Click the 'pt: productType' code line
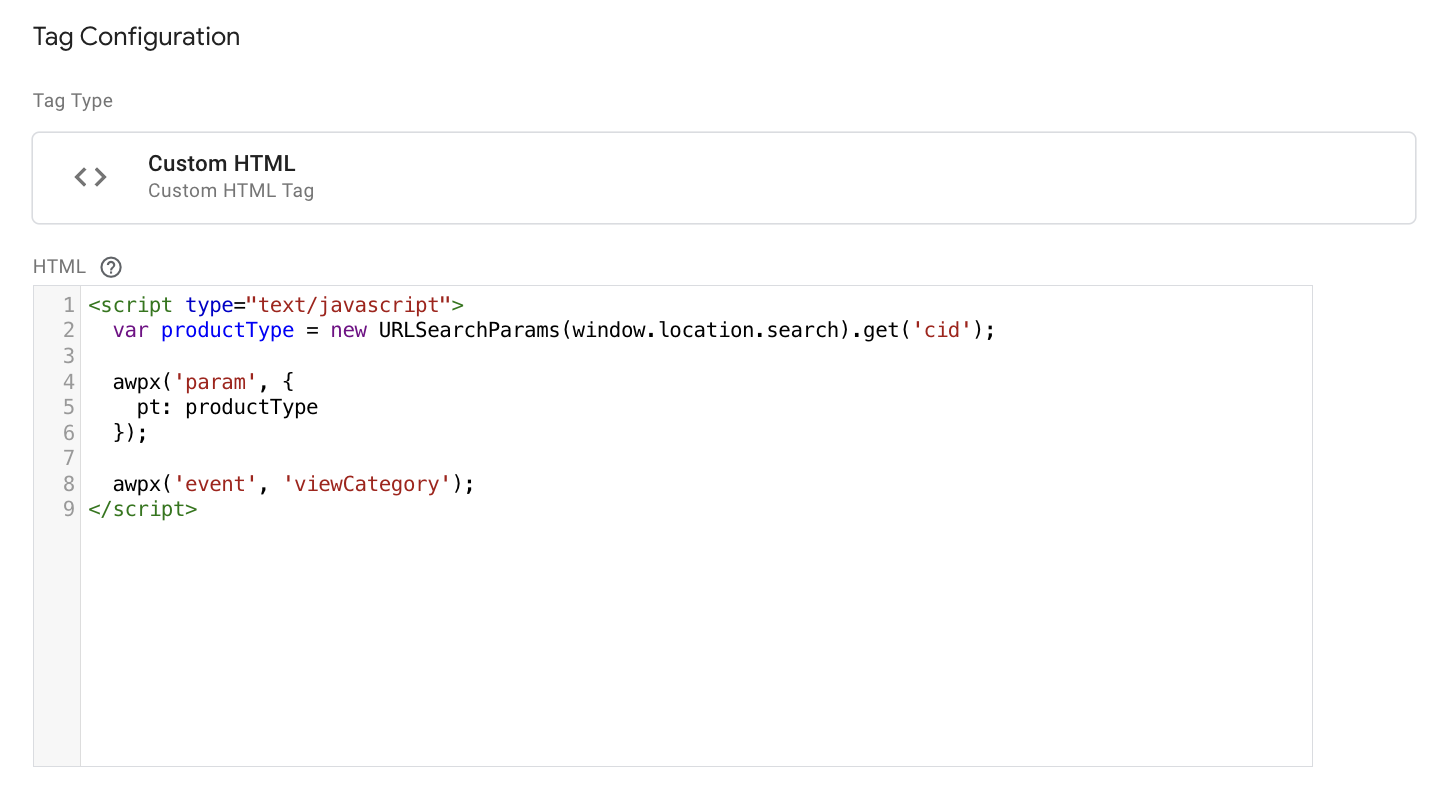Image resolution: width=1448 pixels, height=786 pixels. (x=227, y=407)
